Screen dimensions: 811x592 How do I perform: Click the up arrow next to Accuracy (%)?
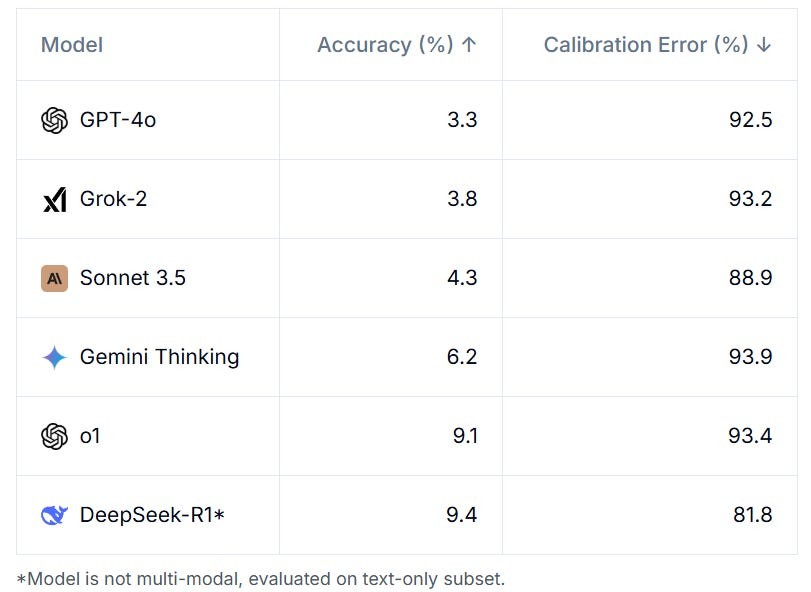(x=469, y=45)
